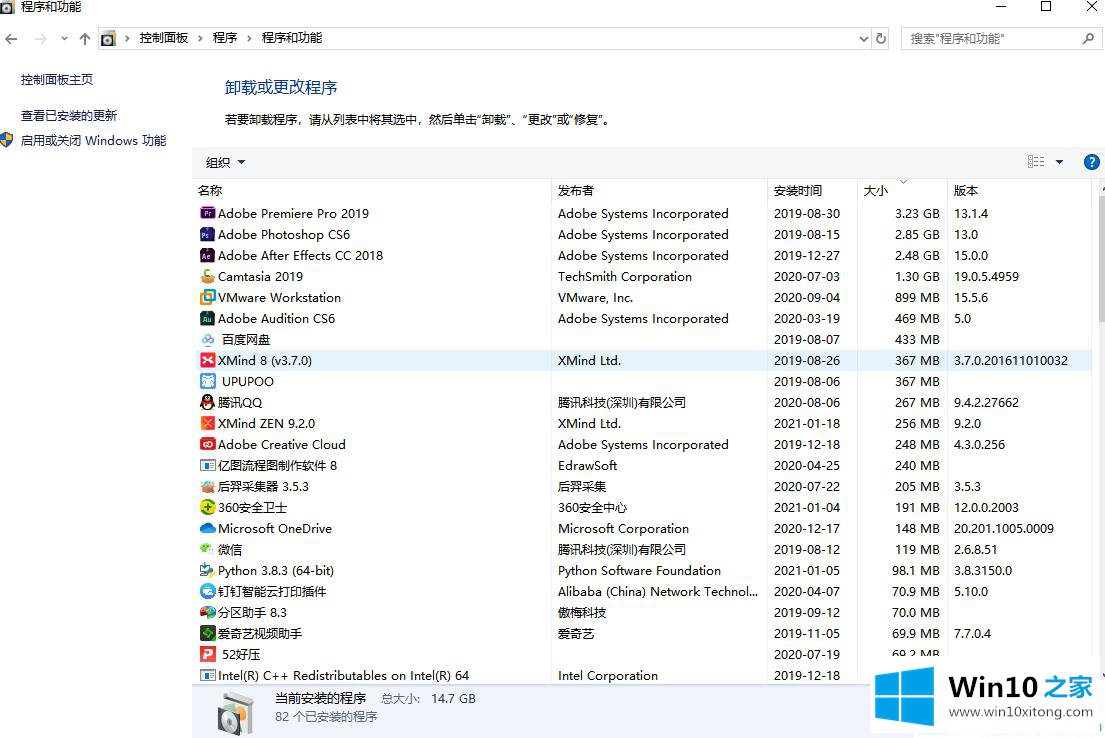Open the 组织 dropdown menu
The image size is (1105, 738).
225,162
